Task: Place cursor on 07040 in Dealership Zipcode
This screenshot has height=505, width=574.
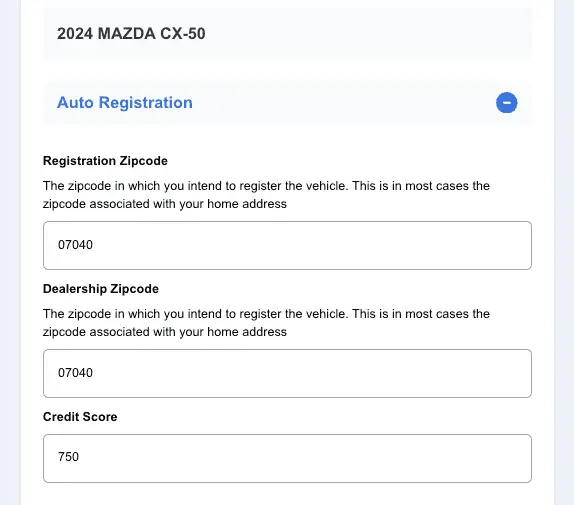Action: (75, 373)
